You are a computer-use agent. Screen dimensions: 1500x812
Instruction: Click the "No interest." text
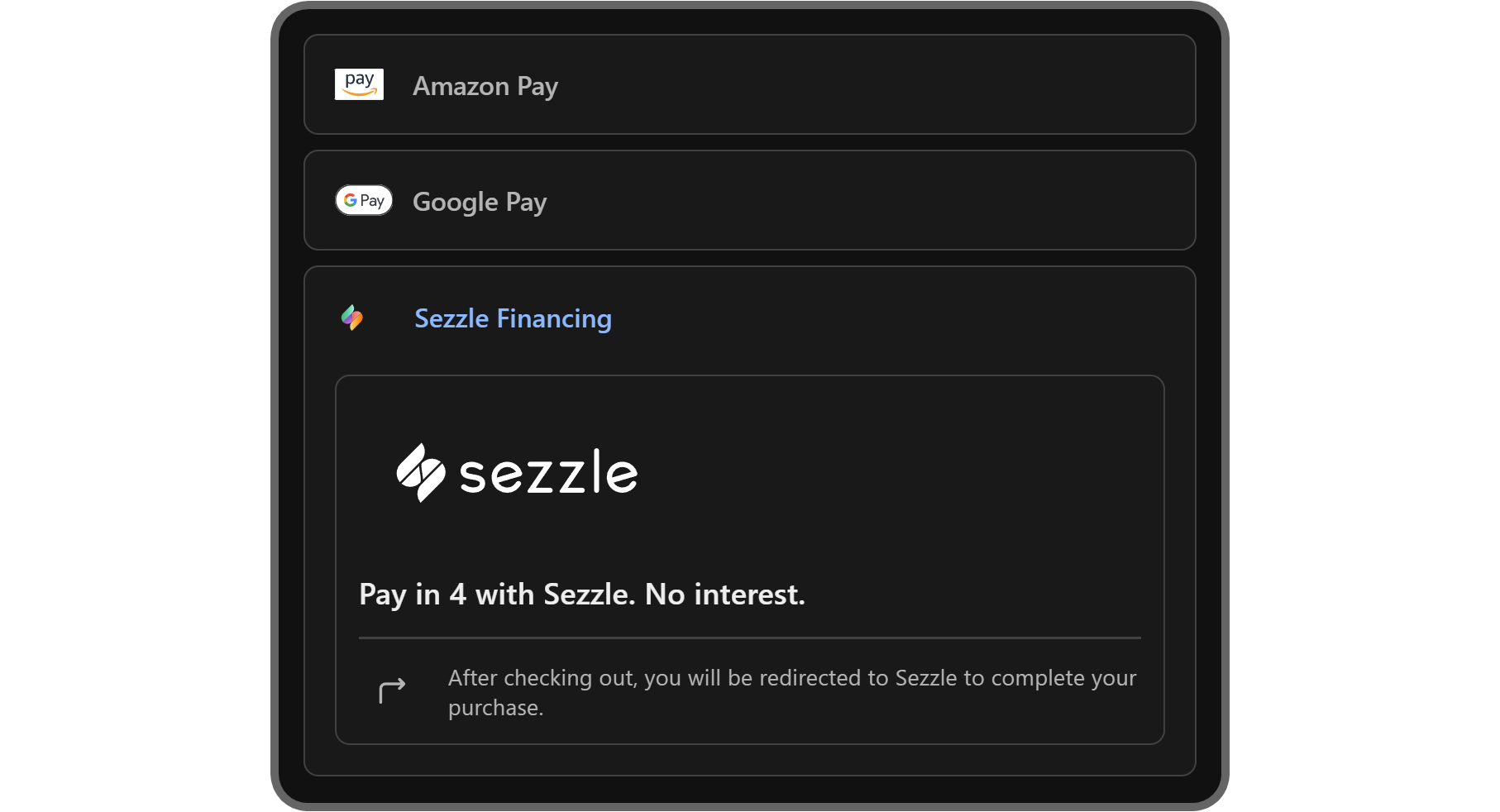[x=724, y=595]
